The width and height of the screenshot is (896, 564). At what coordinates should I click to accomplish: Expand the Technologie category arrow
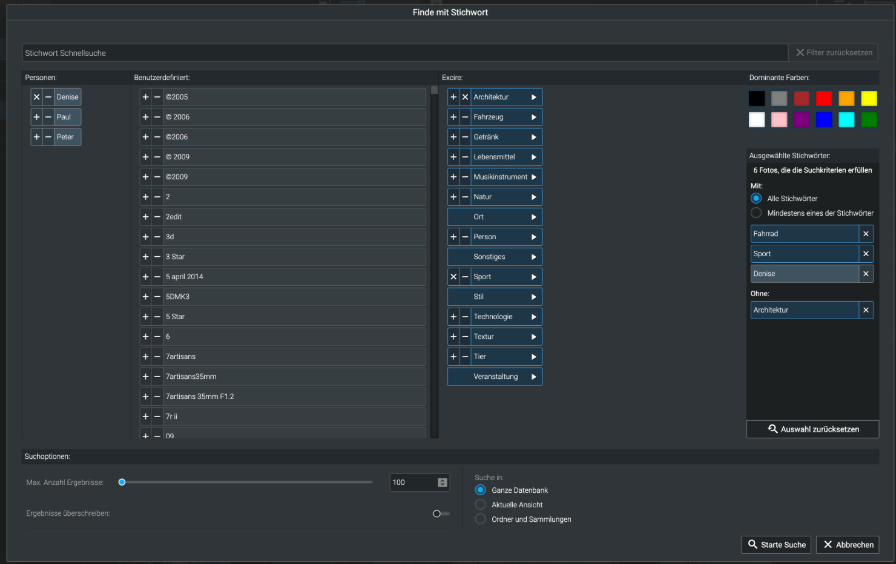534,317
